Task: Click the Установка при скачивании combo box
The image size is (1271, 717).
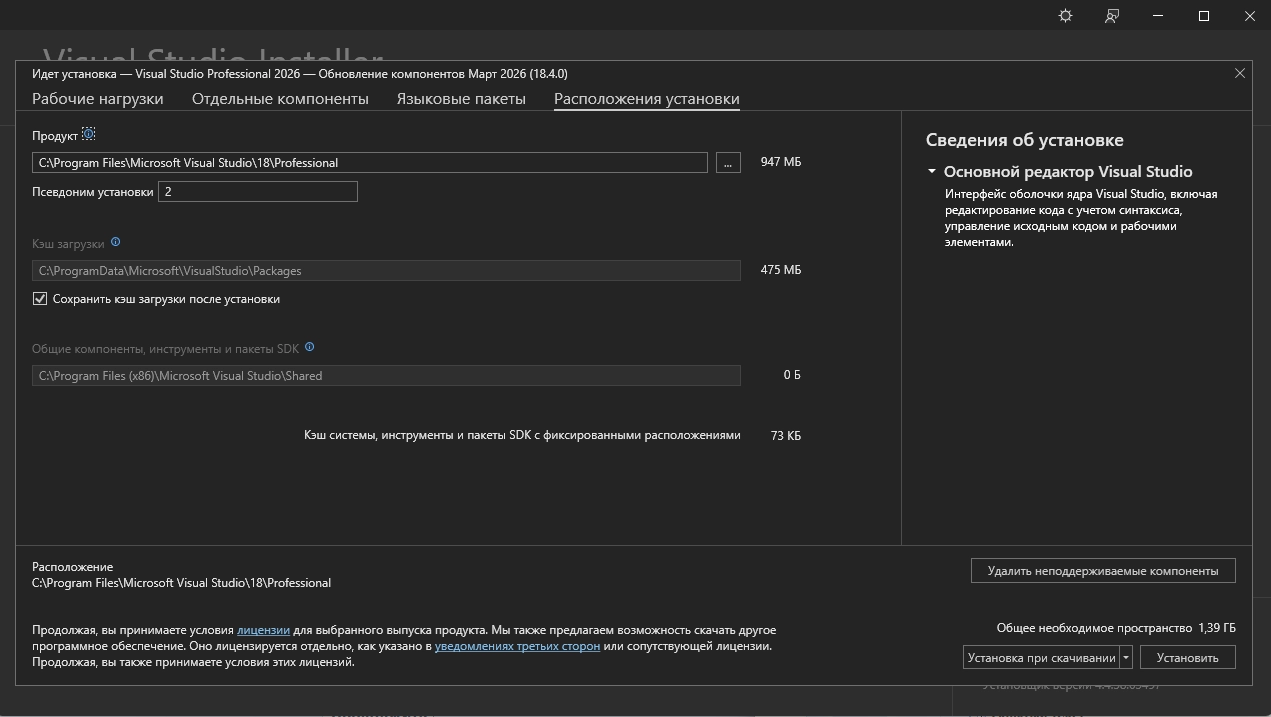Action: [1041, 657]
